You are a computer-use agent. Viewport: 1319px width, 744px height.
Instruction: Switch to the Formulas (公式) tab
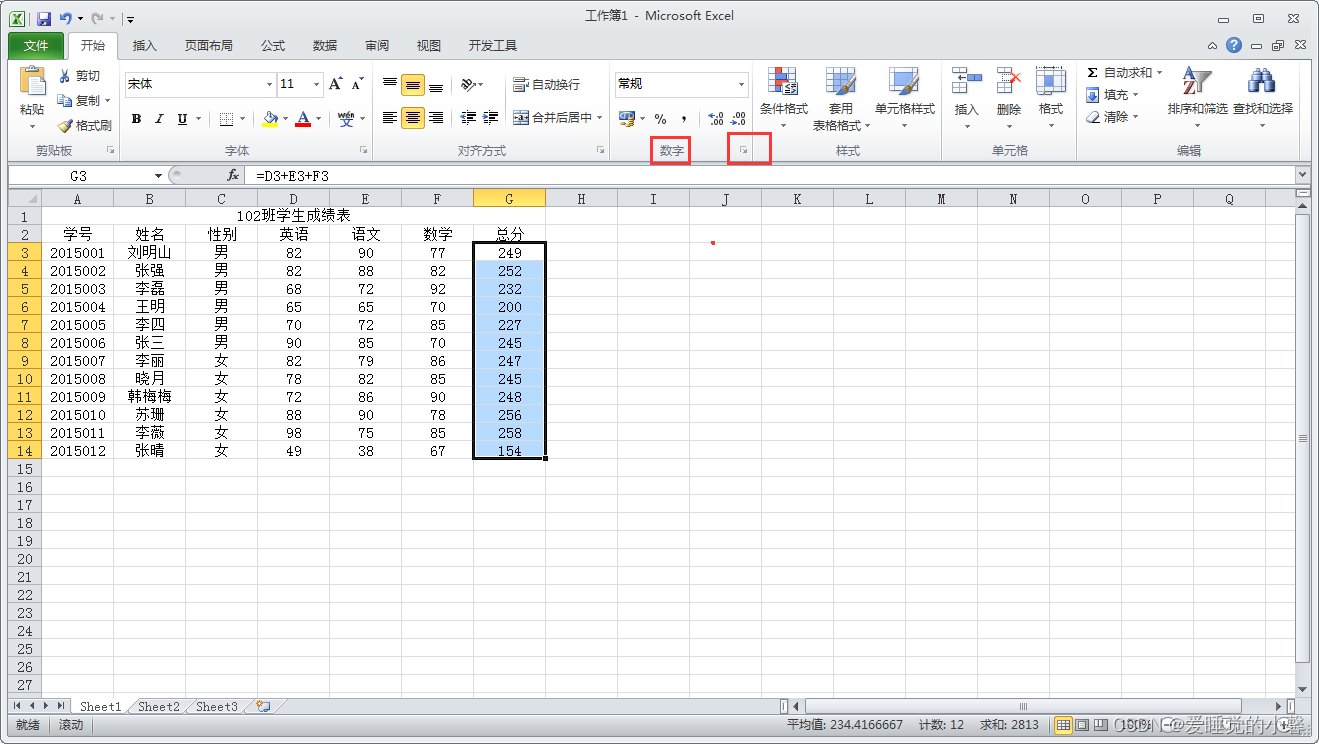(273, 46)
